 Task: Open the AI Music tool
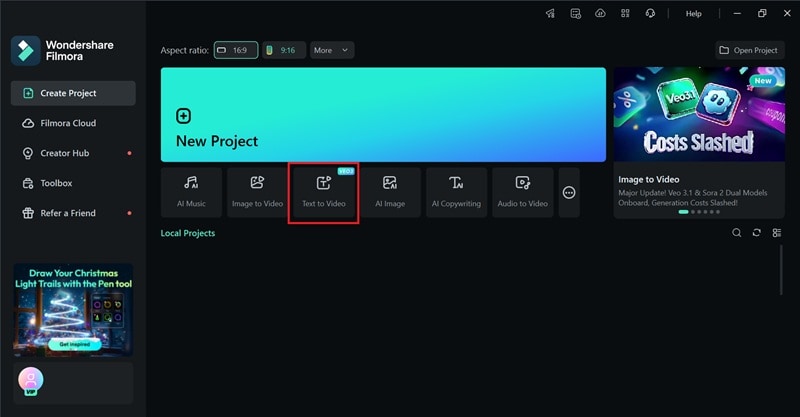(x=191, y=192)
